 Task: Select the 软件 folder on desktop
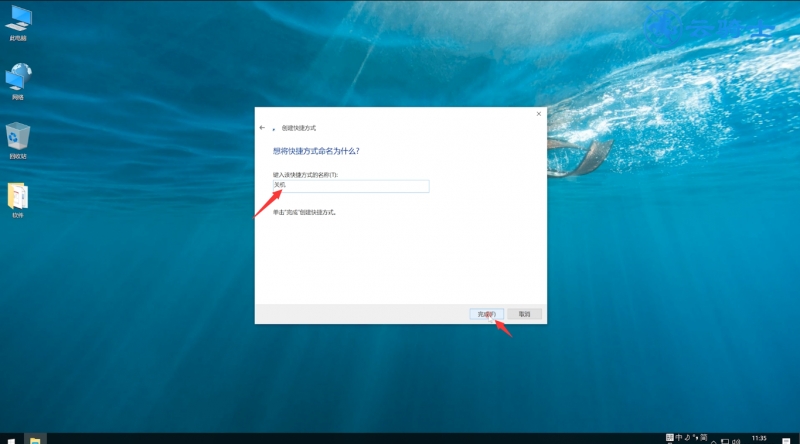coord(18,200)
